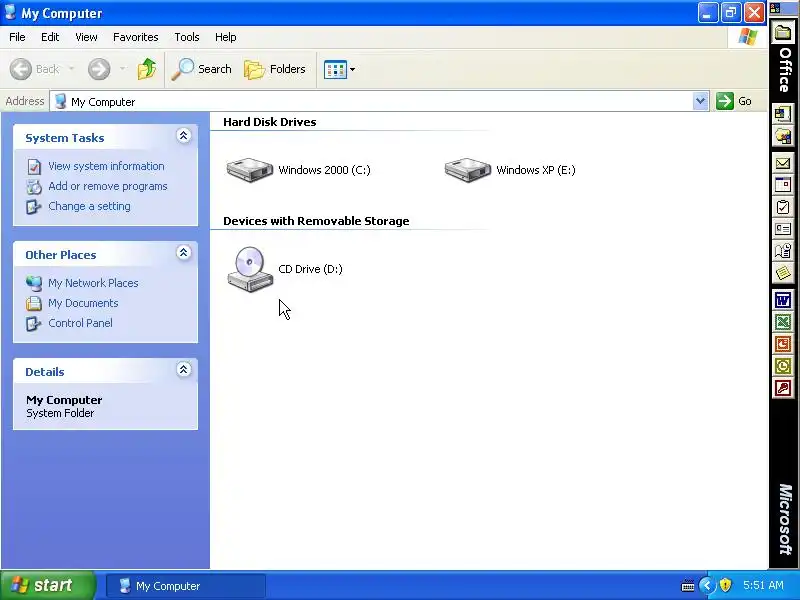Open the Help menu

click(x=226, y=37)
